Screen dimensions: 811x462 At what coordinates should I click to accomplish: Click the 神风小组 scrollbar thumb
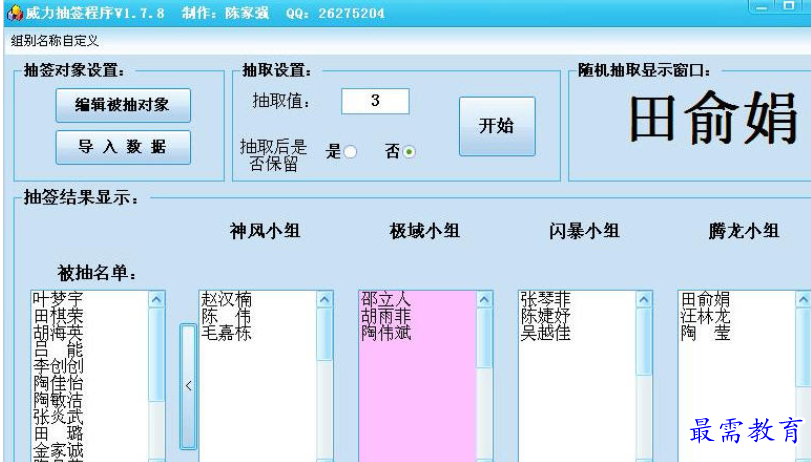[x=324, y=334]
